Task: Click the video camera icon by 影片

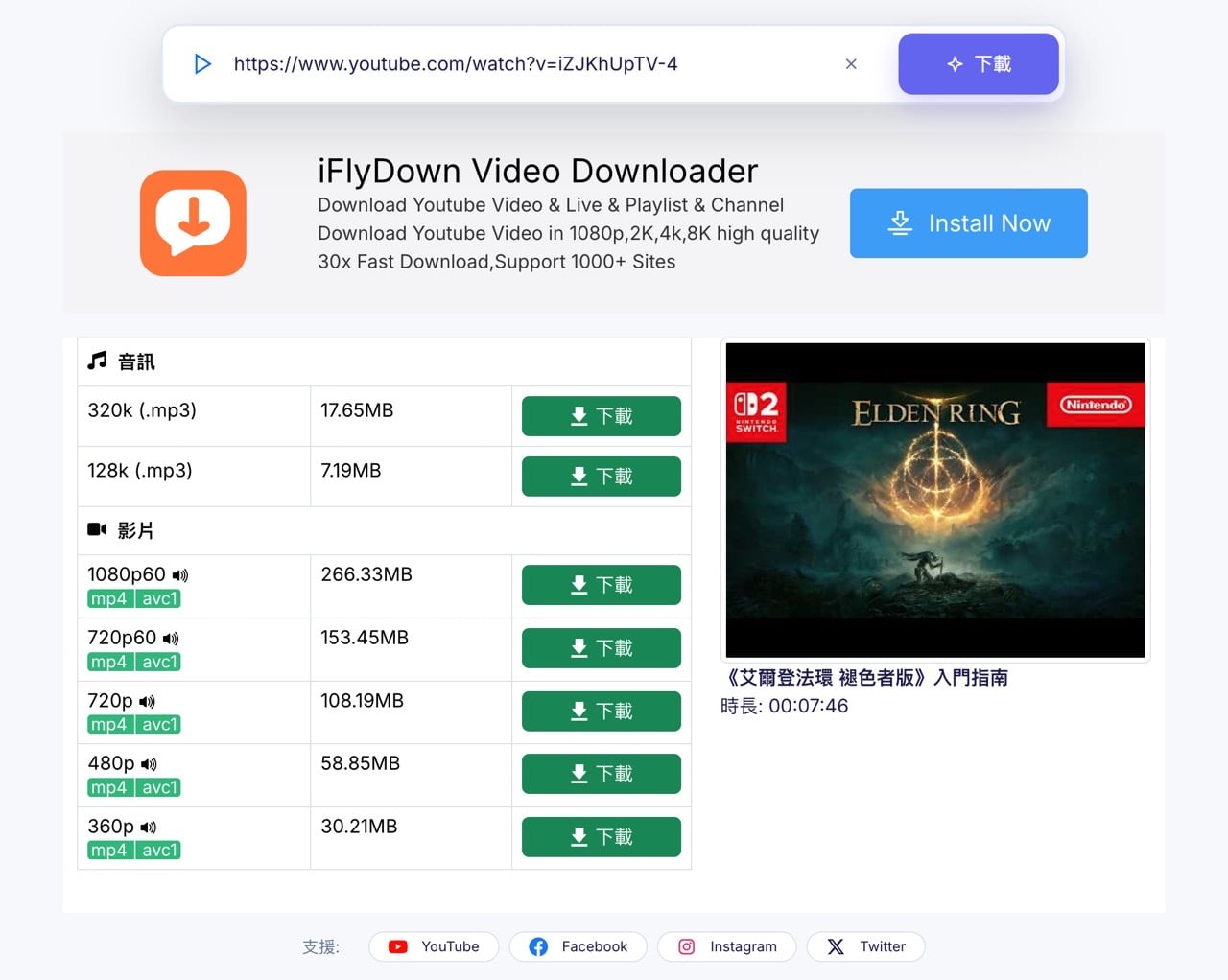Action: coord(97,529)
